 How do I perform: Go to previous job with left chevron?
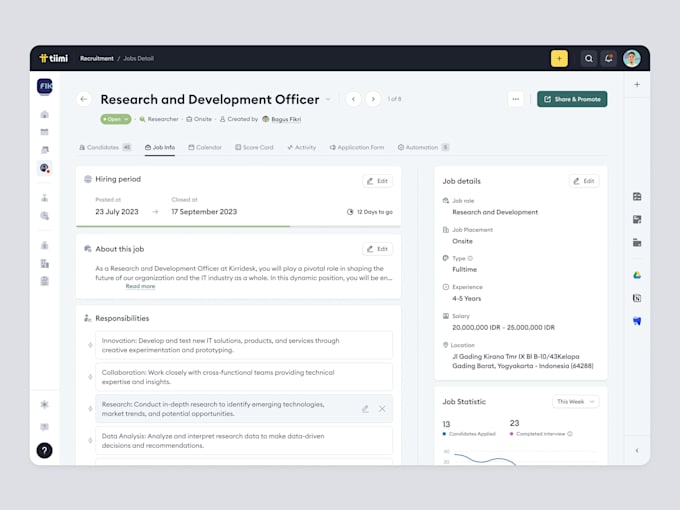353,99
